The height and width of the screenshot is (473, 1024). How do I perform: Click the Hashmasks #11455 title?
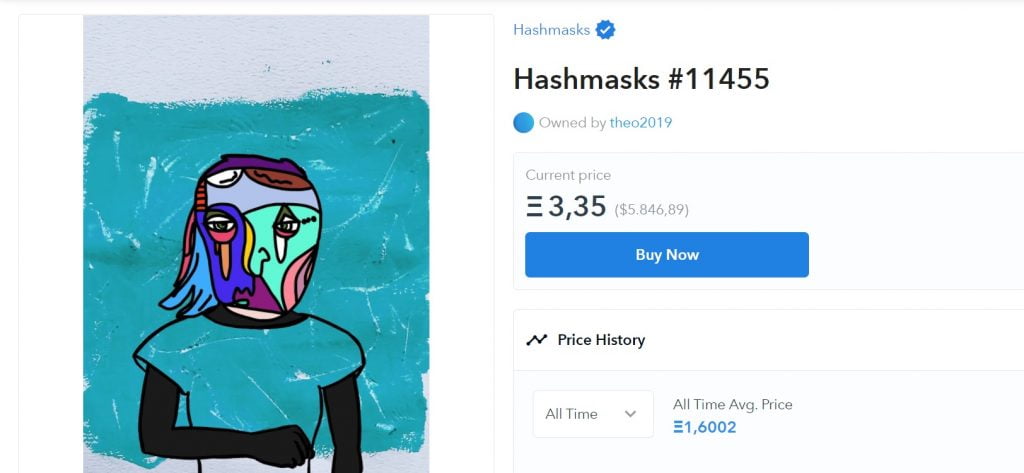click(x=641, y=79)
